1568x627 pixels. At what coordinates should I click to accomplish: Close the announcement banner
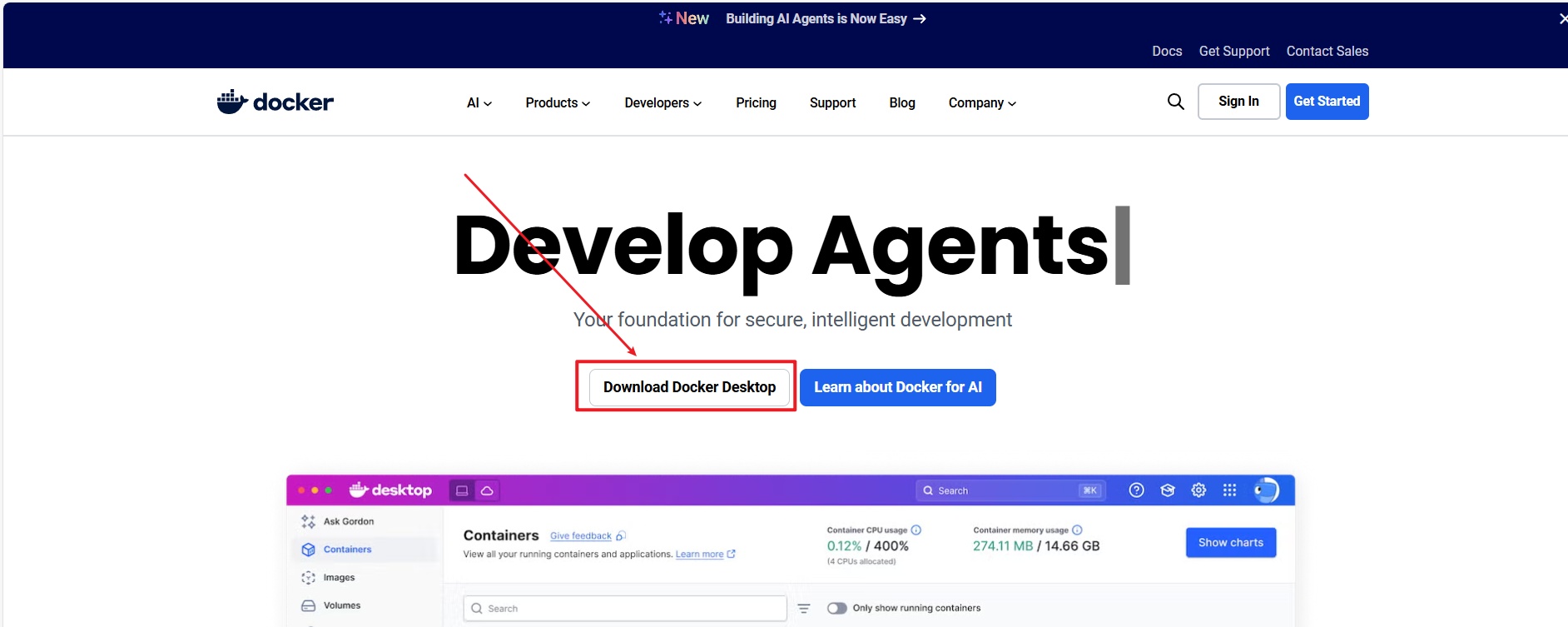(1563, 18)
